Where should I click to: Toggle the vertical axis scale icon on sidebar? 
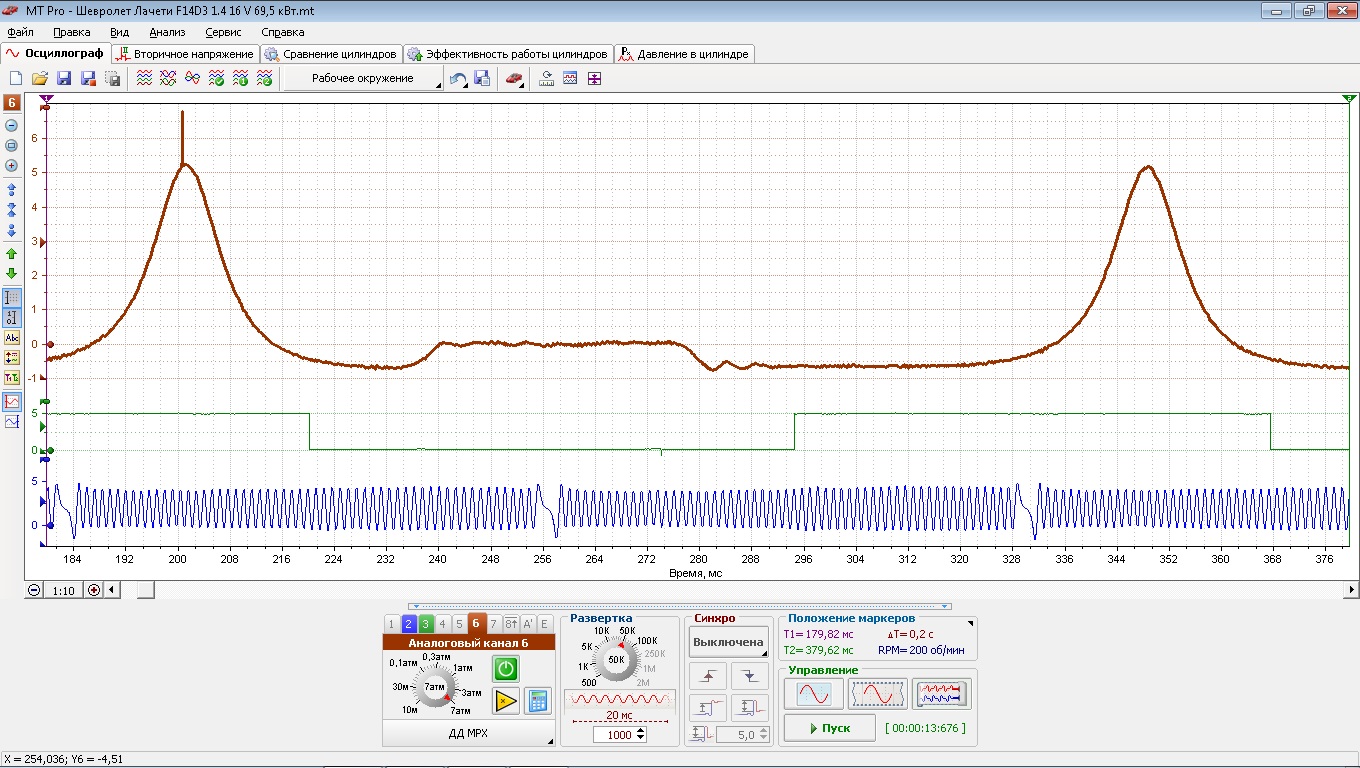pos(12,317)
